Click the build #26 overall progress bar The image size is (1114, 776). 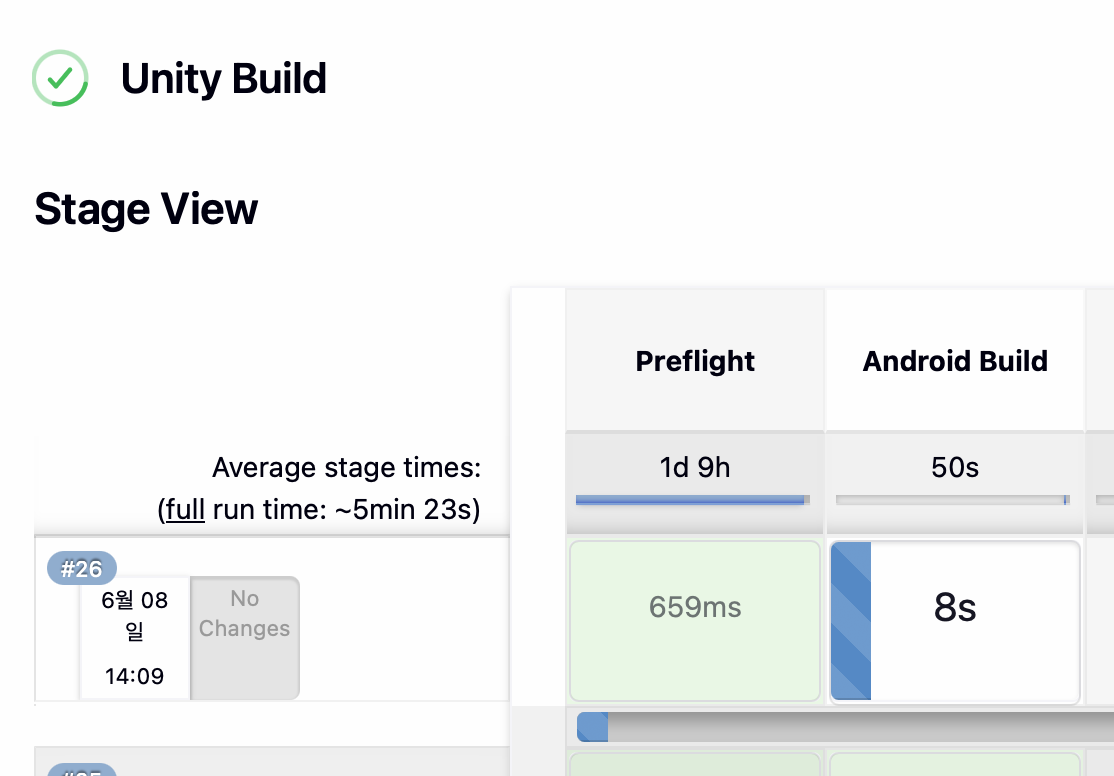click(845, 727)
